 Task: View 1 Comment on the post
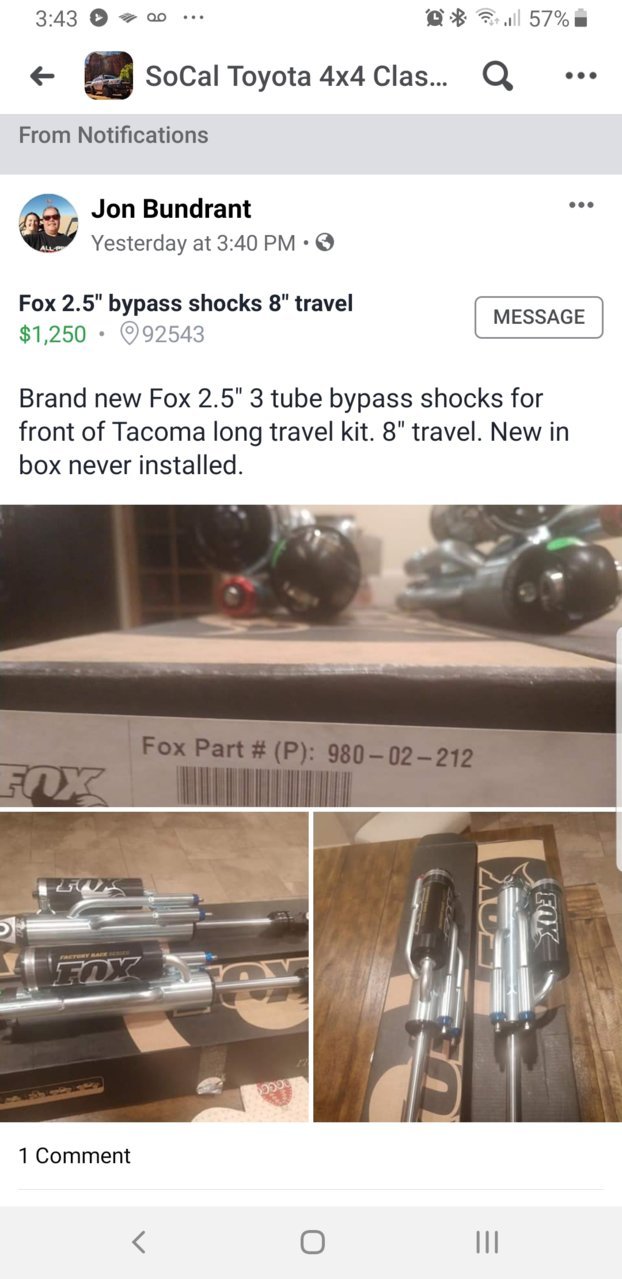coord(75,1155)
